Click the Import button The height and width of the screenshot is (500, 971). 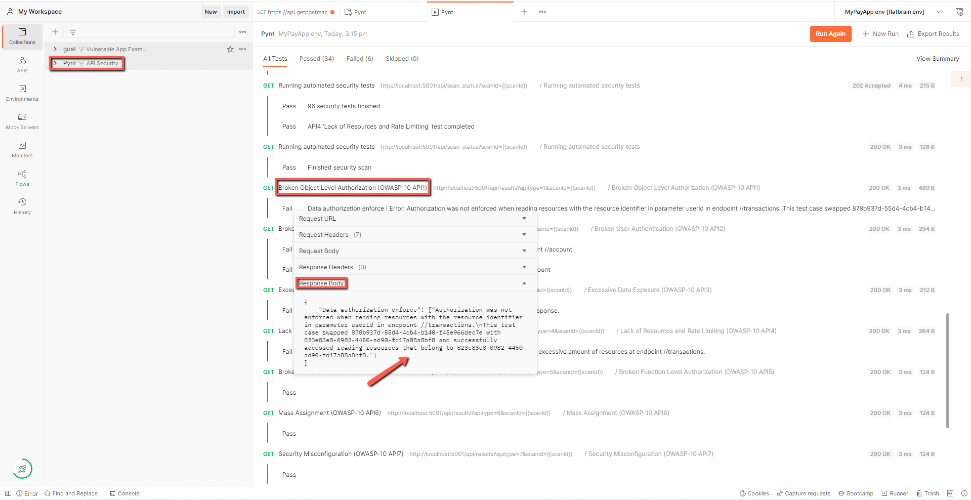[x=236, y=12]
